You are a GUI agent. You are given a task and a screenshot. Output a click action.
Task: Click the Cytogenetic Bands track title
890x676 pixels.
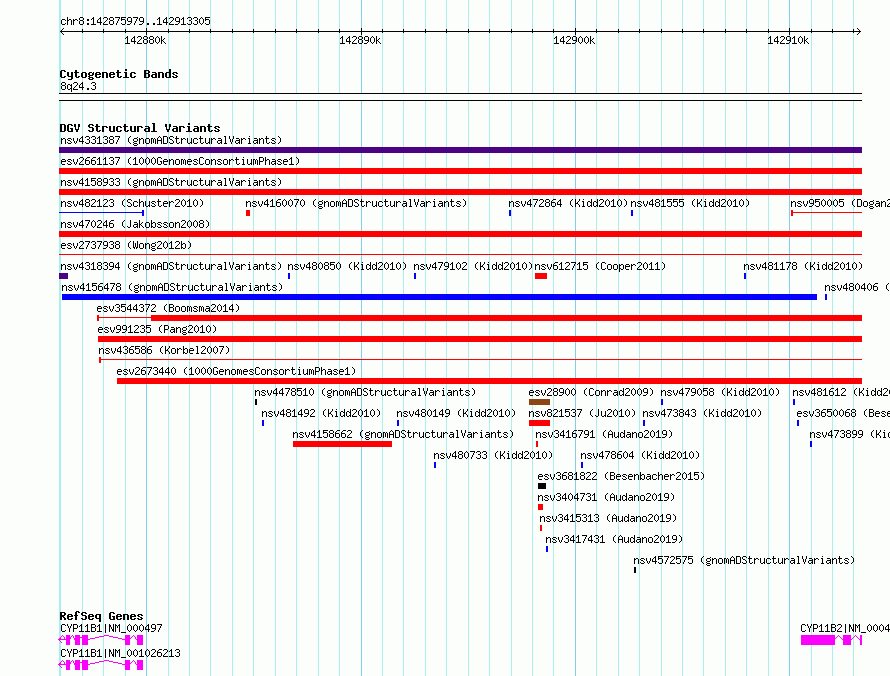[x=119, y=74]
